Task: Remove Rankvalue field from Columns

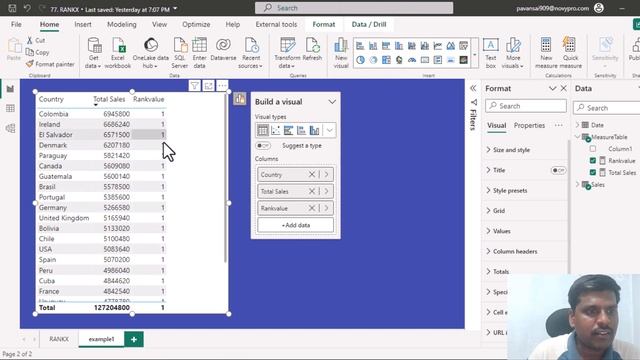Action: pos(311,208)
